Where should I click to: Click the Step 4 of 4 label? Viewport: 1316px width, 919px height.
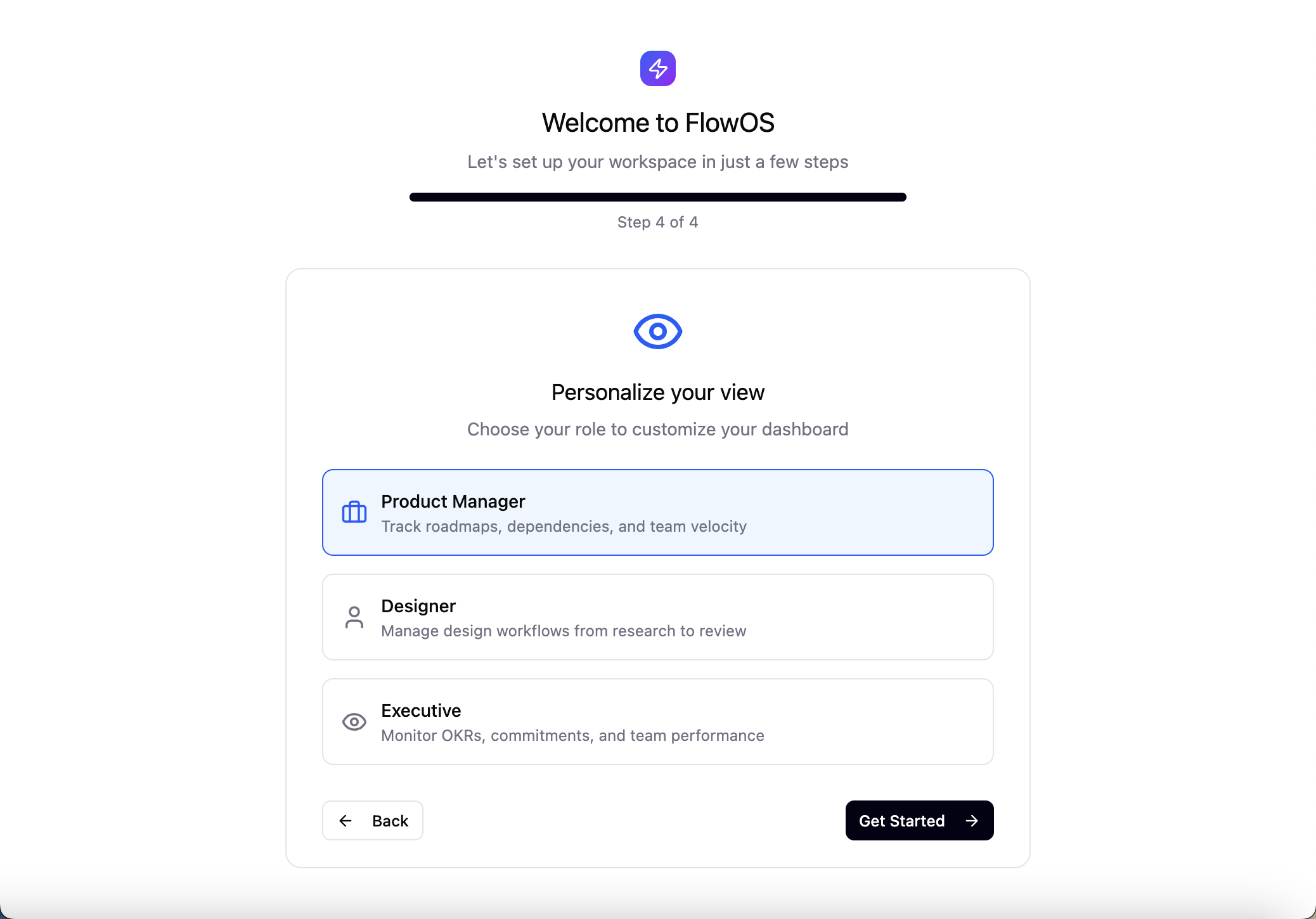click(x=657, y=222)
